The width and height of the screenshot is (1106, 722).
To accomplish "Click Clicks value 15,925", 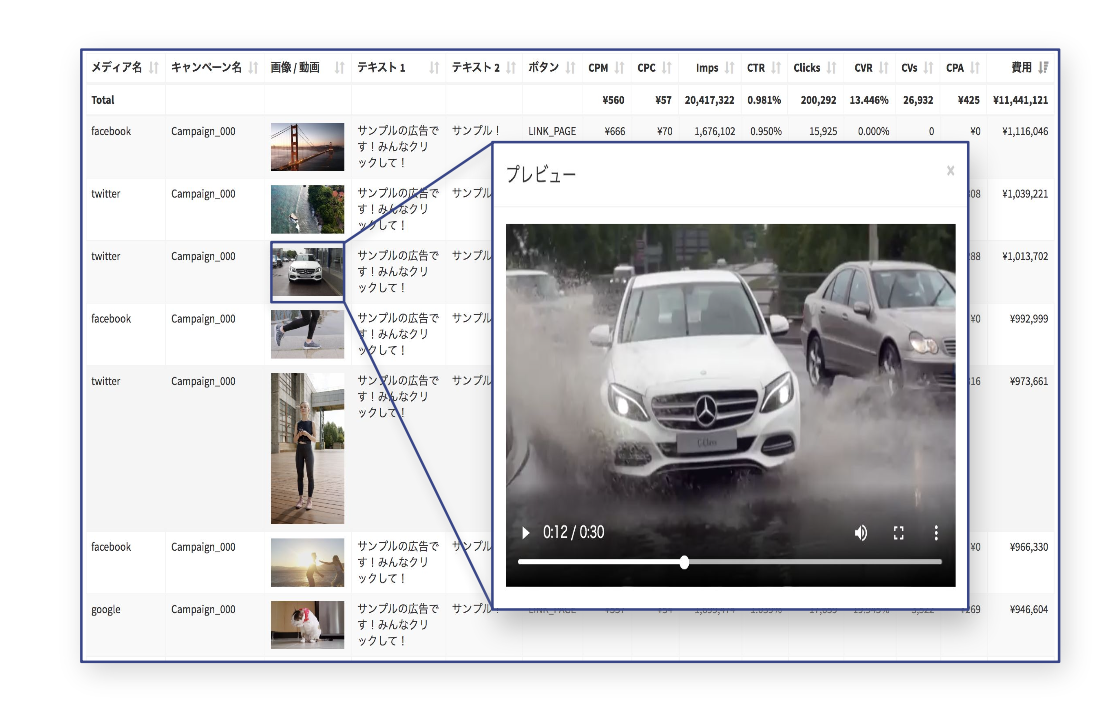I will [x=823, y=131].
